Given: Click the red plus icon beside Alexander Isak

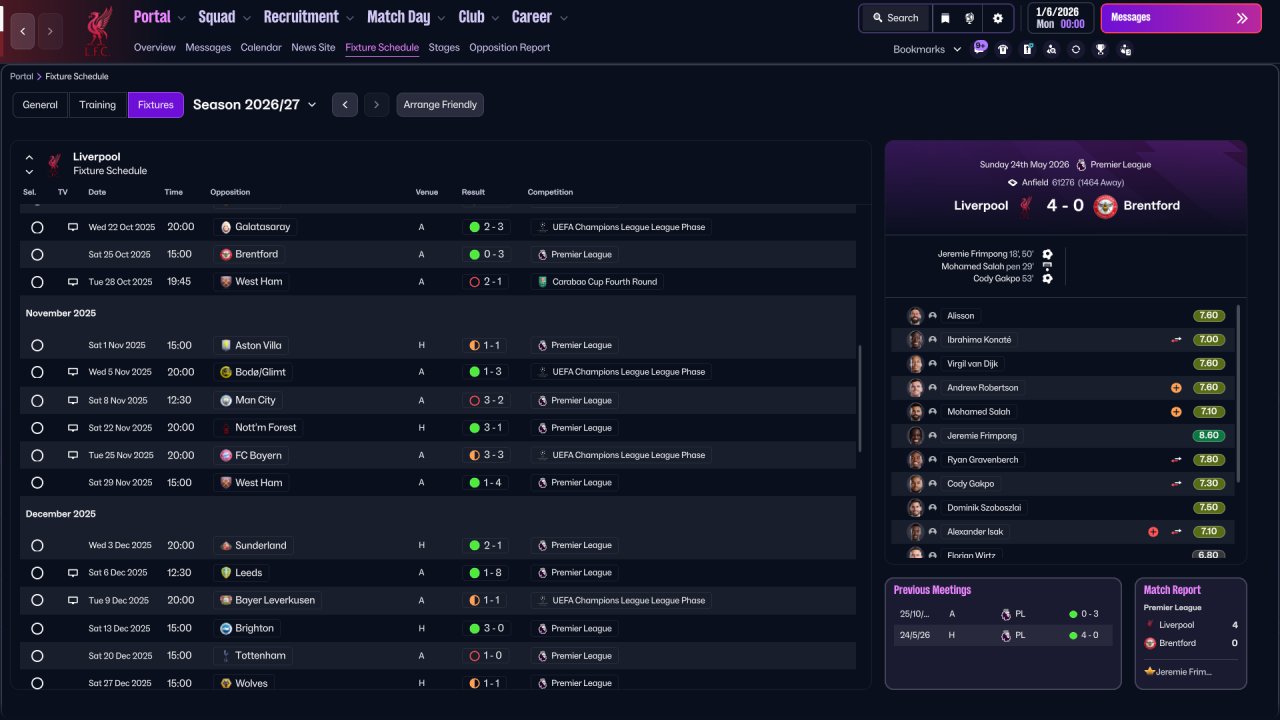Looking at the screenshot, I should point(1153,532).
